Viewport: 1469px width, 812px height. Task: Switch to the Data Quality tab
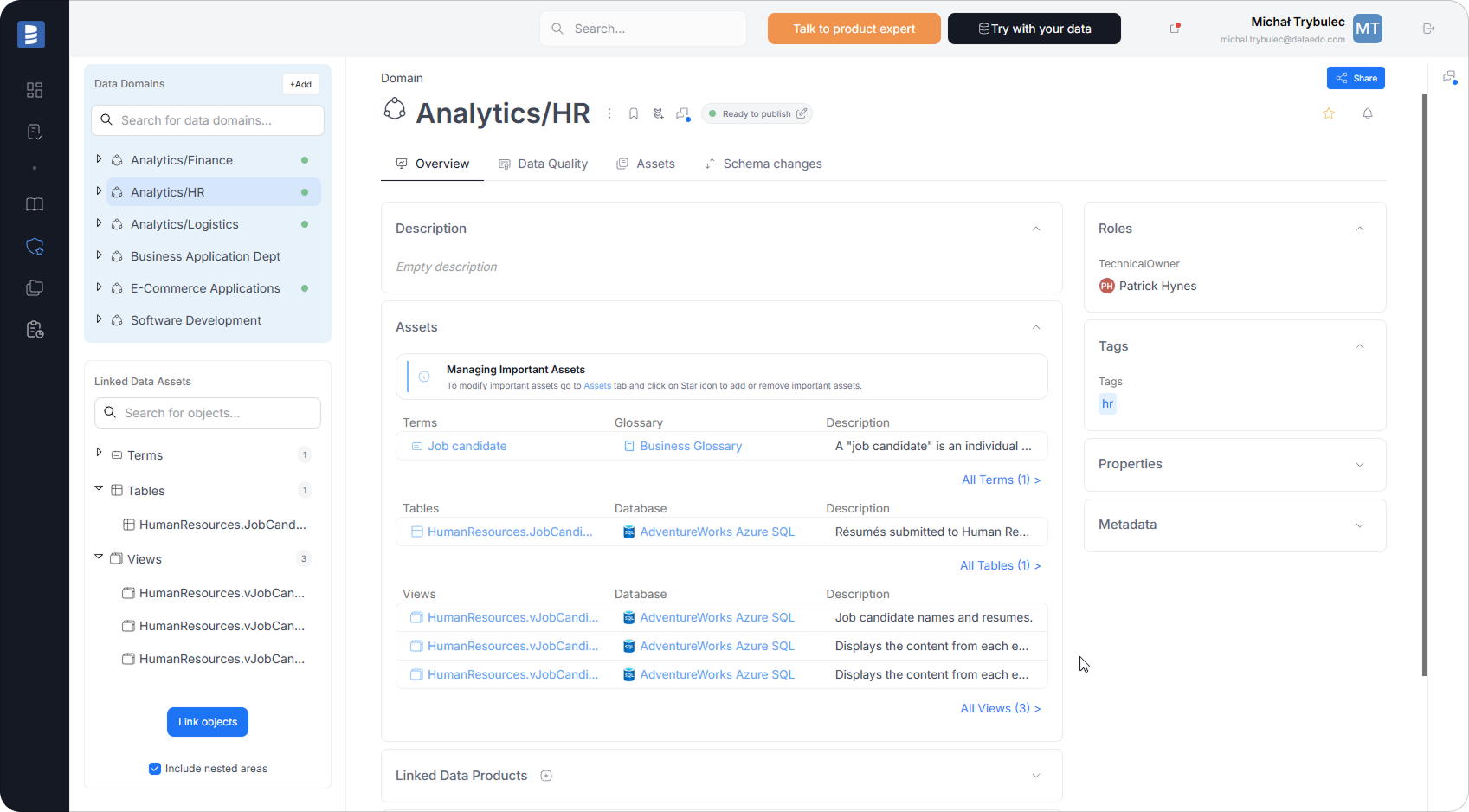[x=544, y=164]
